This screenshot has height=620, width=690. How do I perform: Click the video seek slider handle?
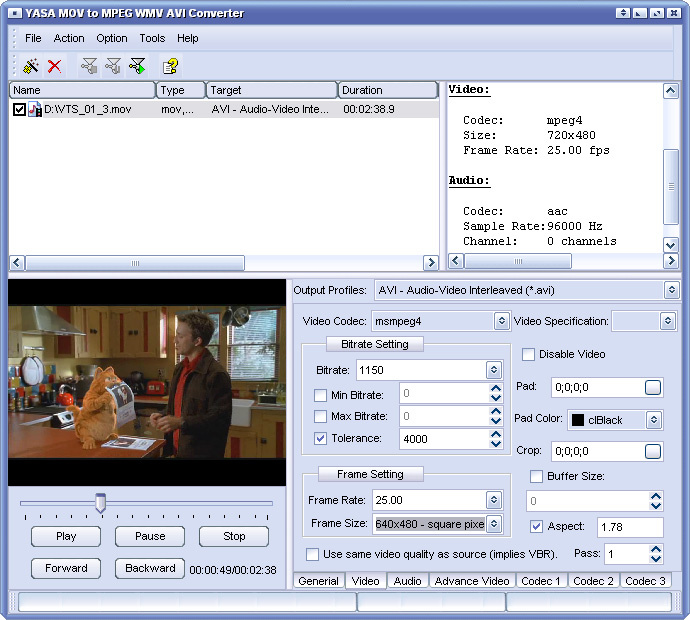[100, 503]
